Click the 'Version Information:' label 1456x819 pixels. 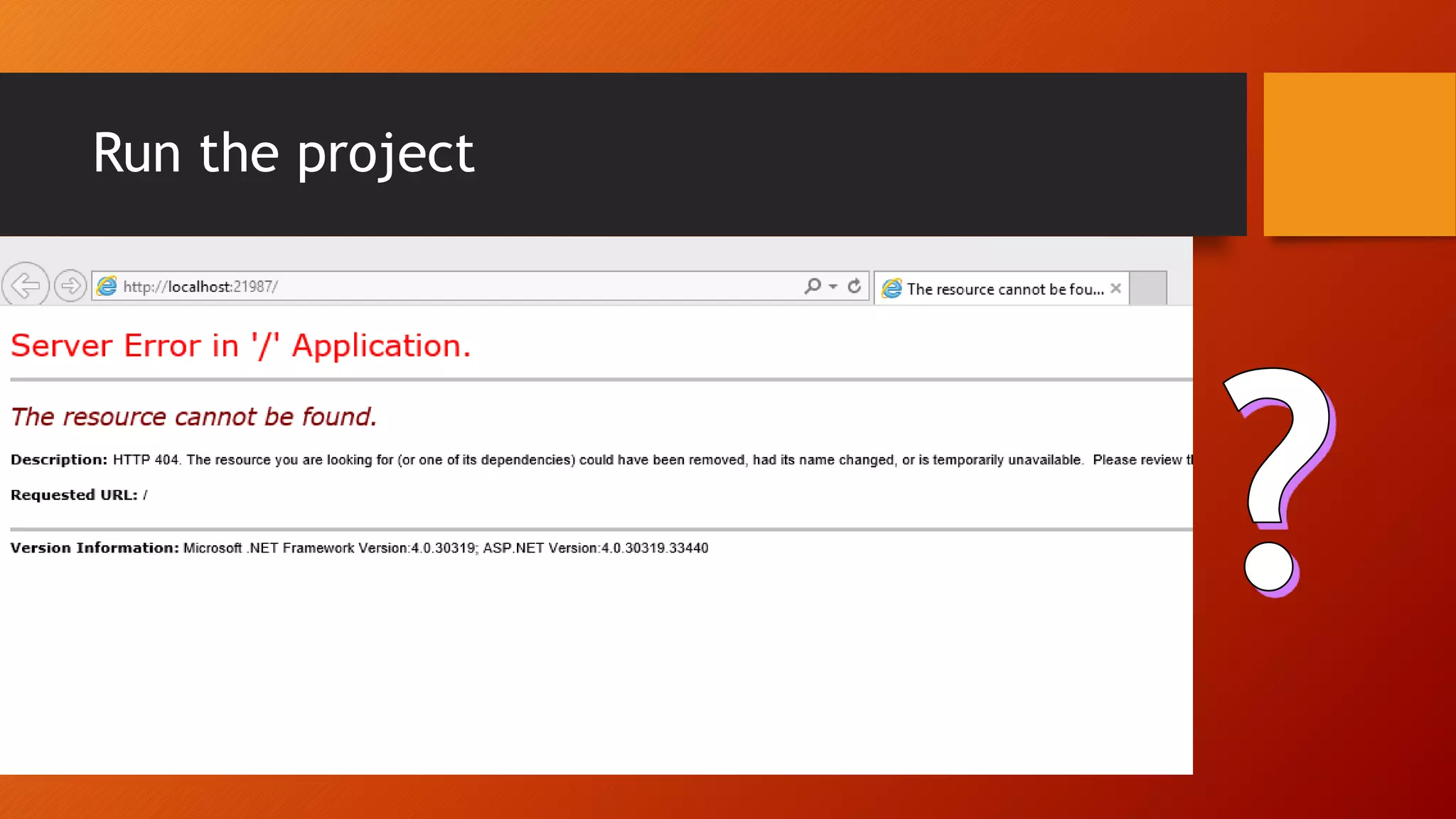tap(95, 548)
